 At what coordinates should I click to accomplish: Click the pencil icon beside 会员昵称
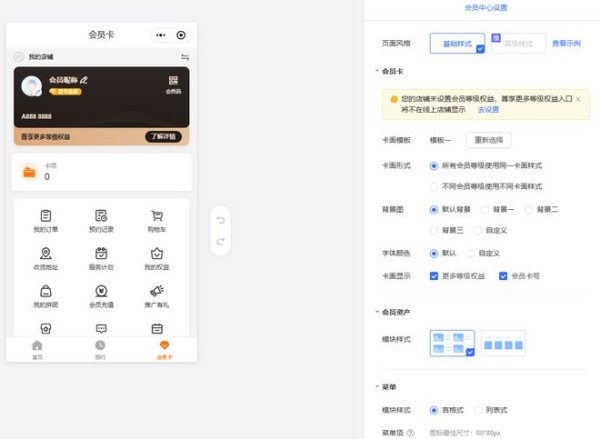coord(84,80)
